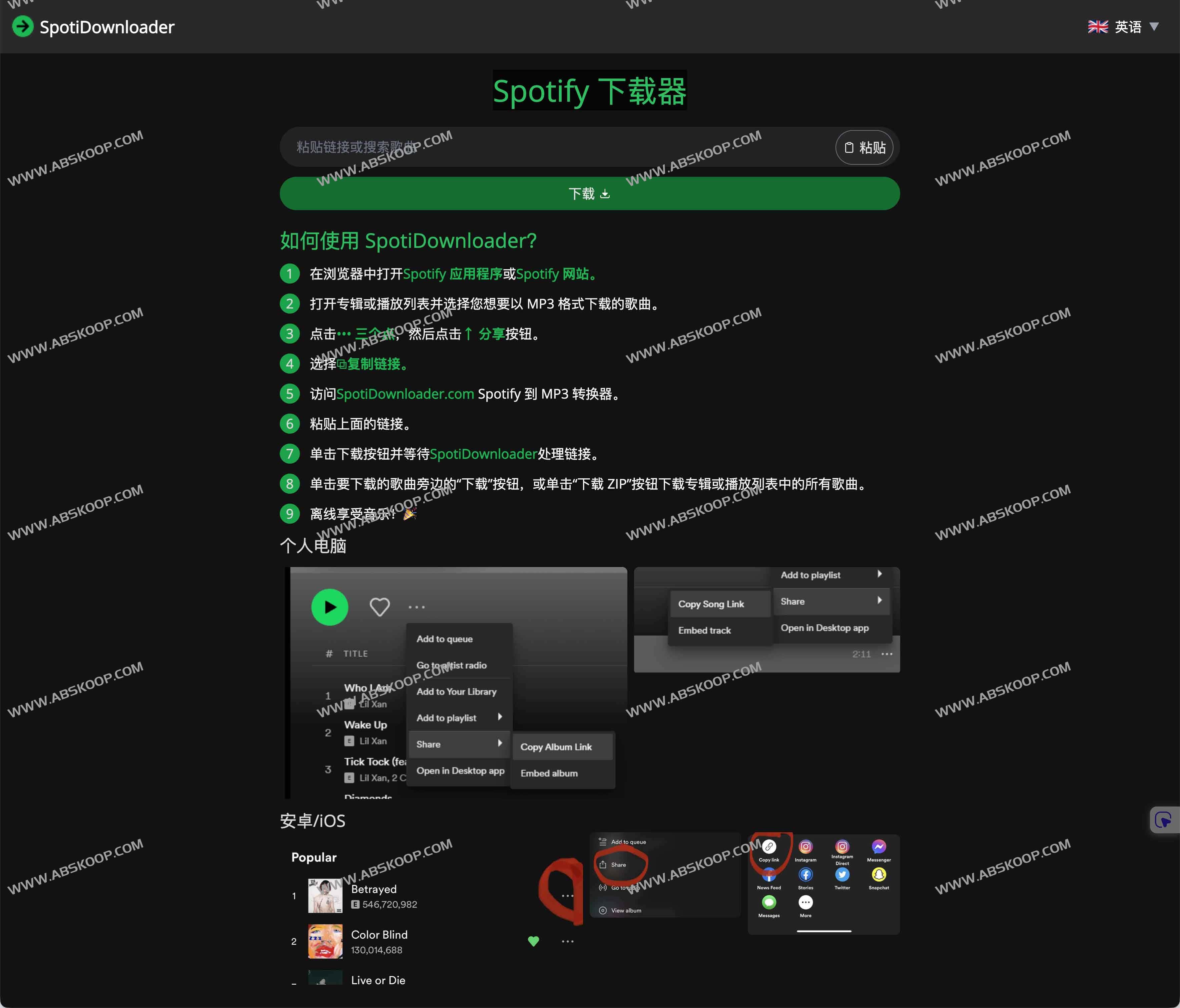The height and width of the screenshot is (1008, 1180).
Task: Click the Snapchat icon in share sheet
Action: [x=879, y=874]
